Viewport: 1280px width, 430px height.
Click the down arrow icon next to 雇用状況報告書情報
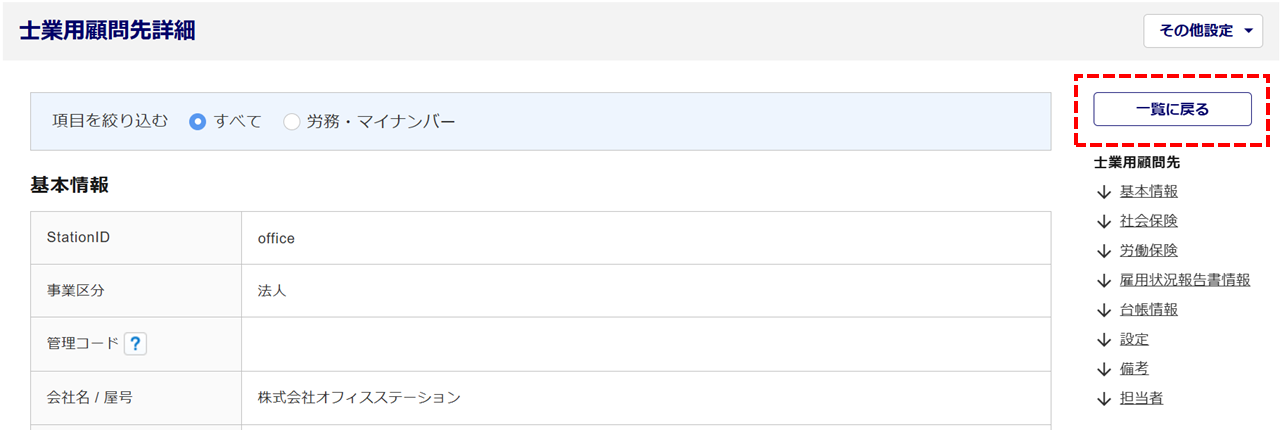tap(1104, 280)
